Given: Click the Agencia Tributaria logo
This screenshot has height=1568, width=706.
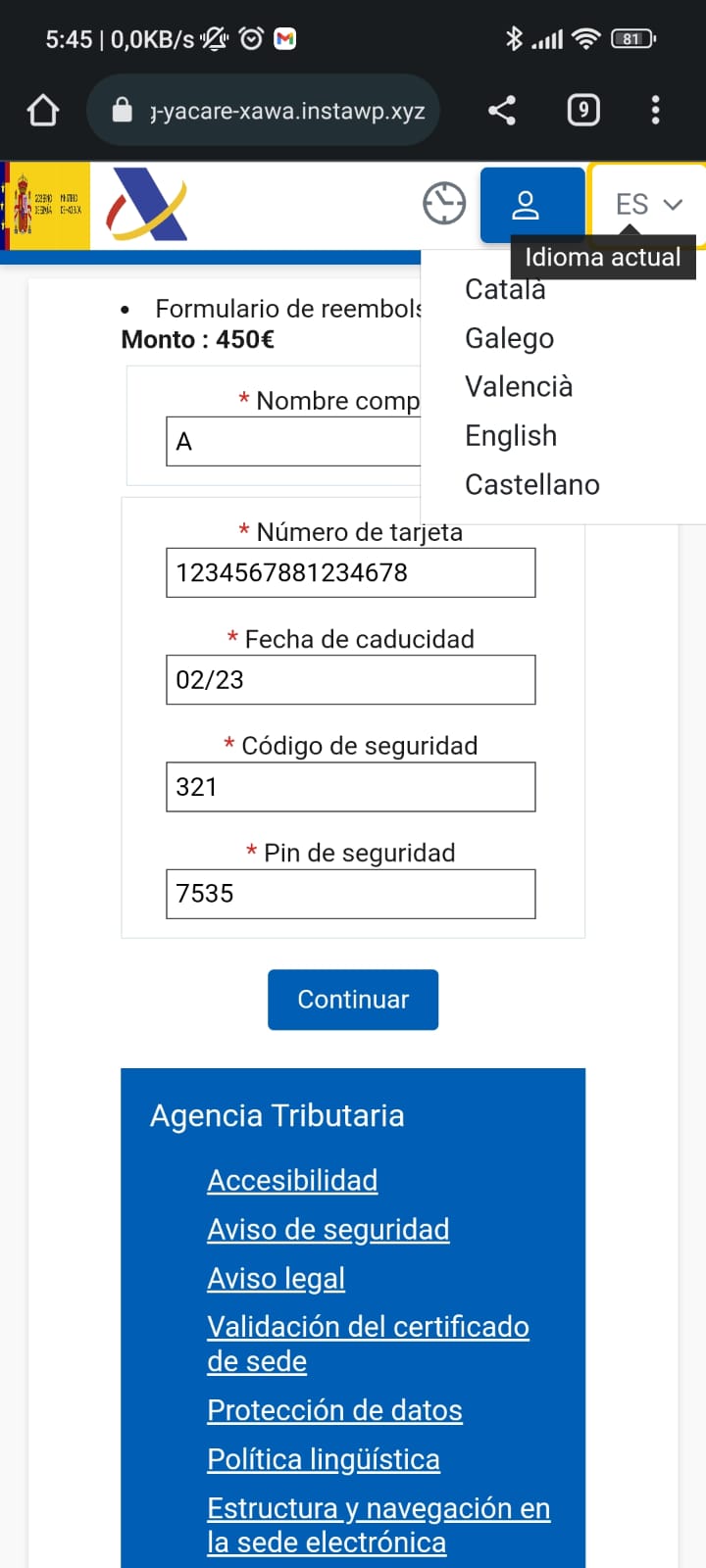Looking at the screenshot, I should point(147,205).
